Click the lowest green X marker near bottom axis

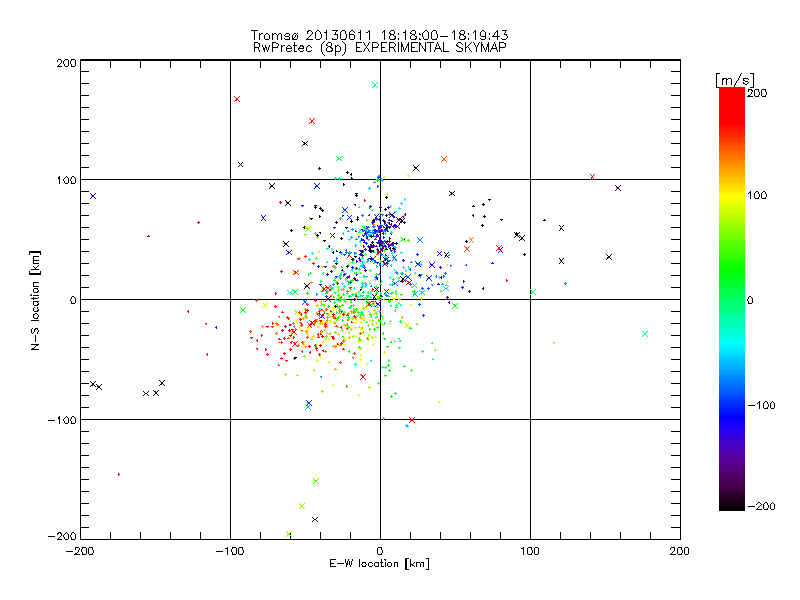289,534
